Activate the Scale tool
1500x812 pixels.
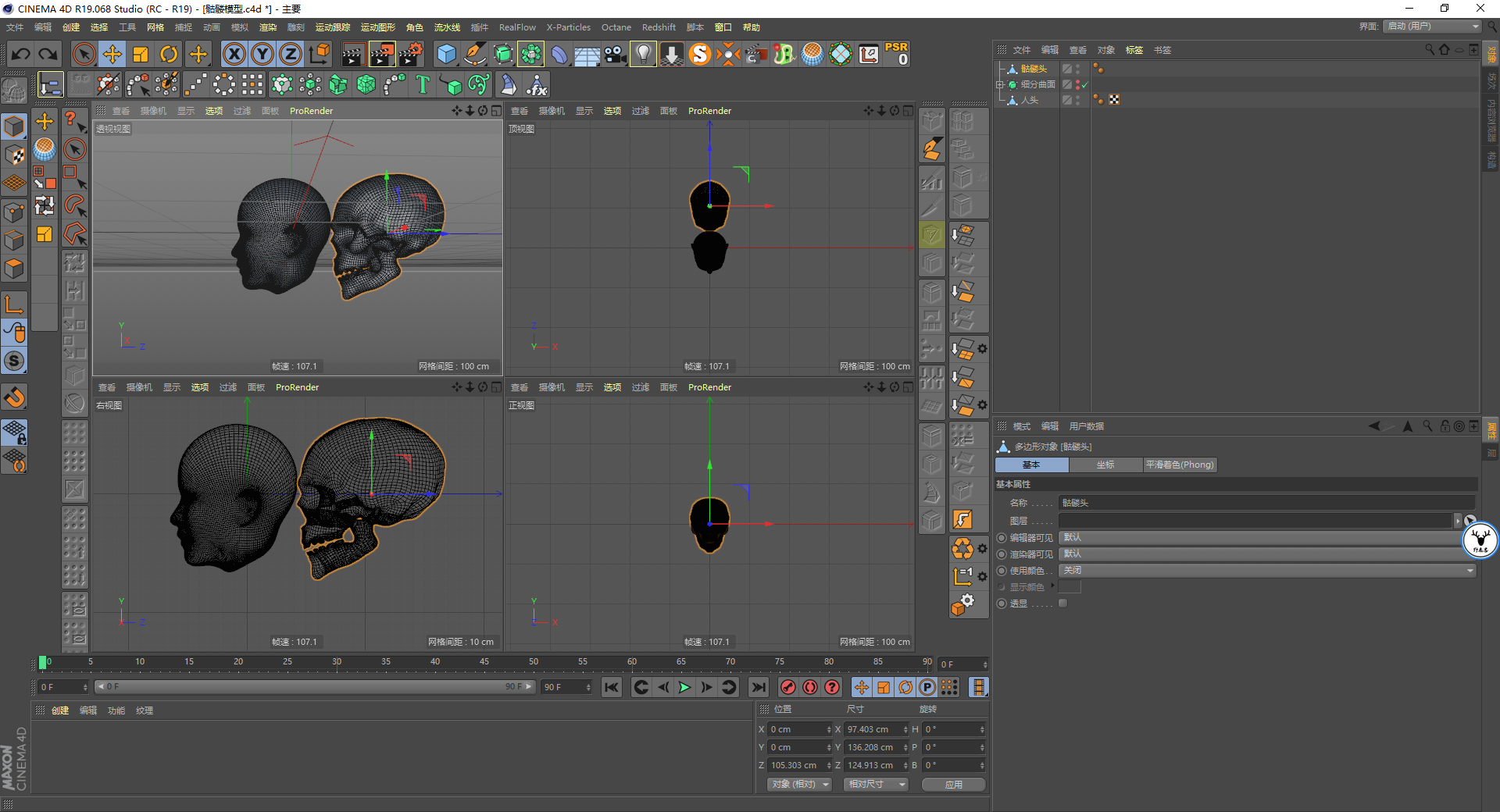click(141, 54)
